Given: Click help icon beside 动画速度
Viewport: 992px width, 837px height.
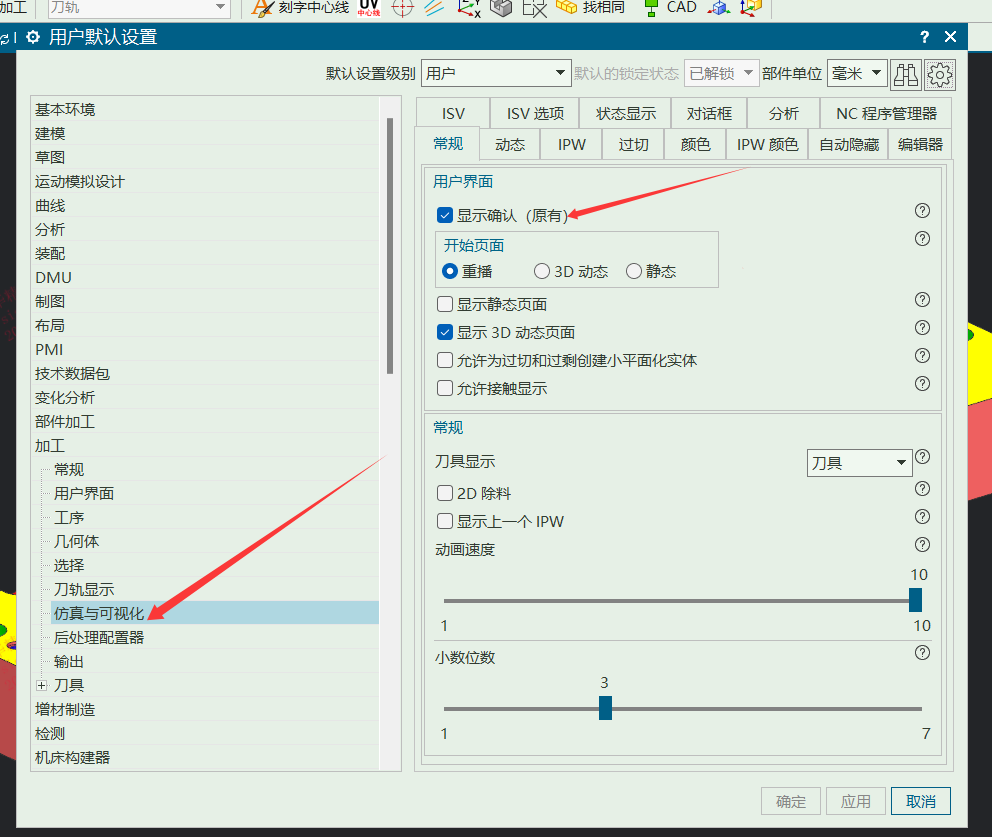Looking at the screenshot, I should click(922, 545).
